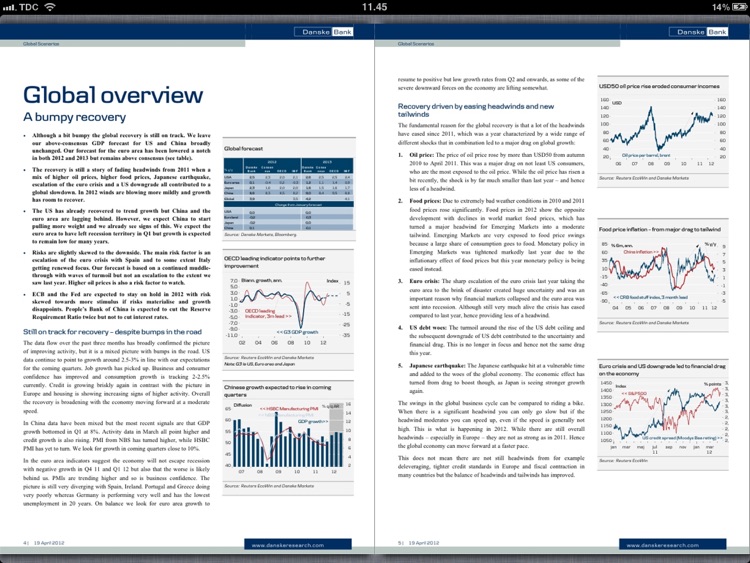Tap Euro crisis and US downgrade chart
This screenshot has width=750, height=563.
click(x=663, y=417)
